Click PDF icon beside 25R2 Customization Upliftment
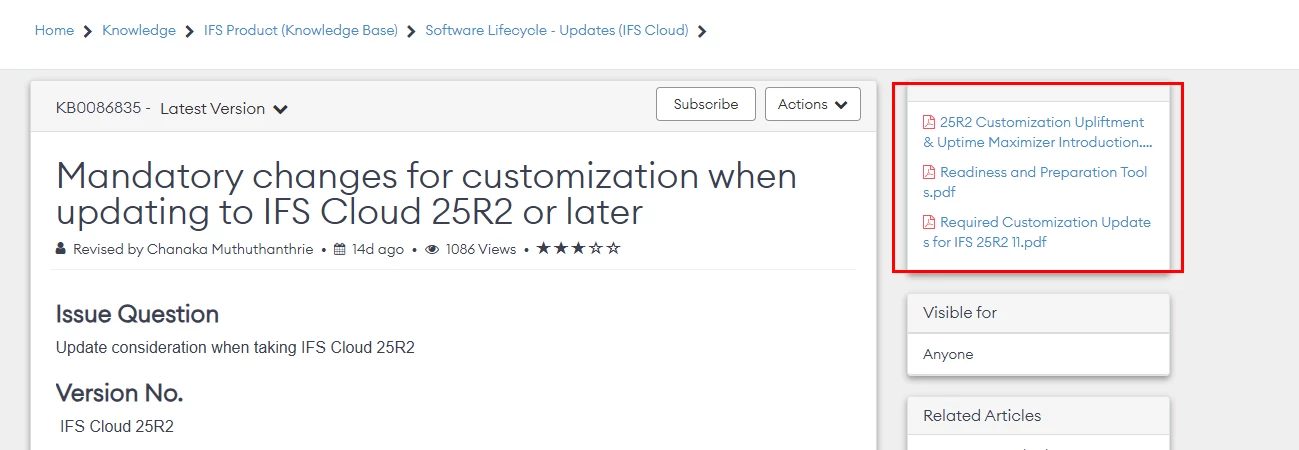The image size is (1299, 450). (929, 122)
